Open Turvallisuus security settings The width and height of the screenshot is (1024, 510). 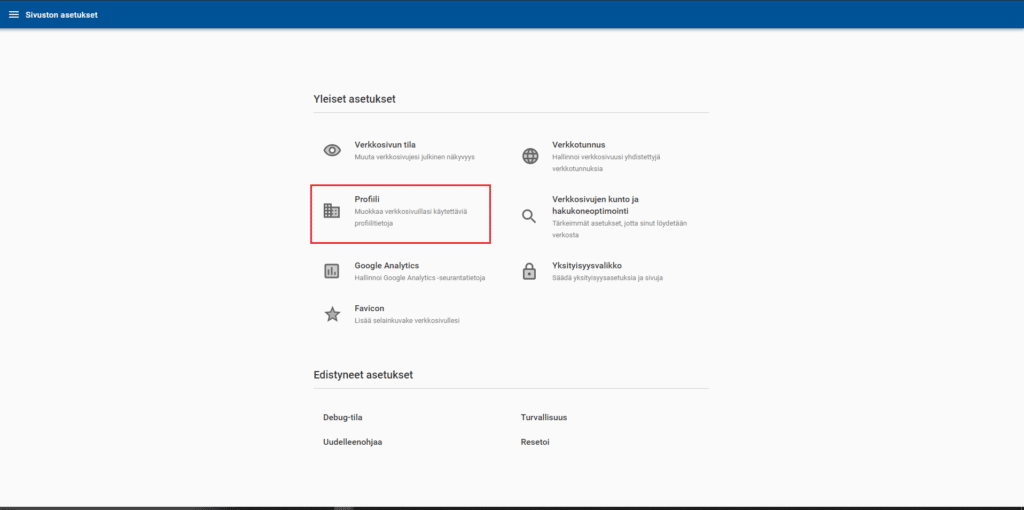pos(544,417)
